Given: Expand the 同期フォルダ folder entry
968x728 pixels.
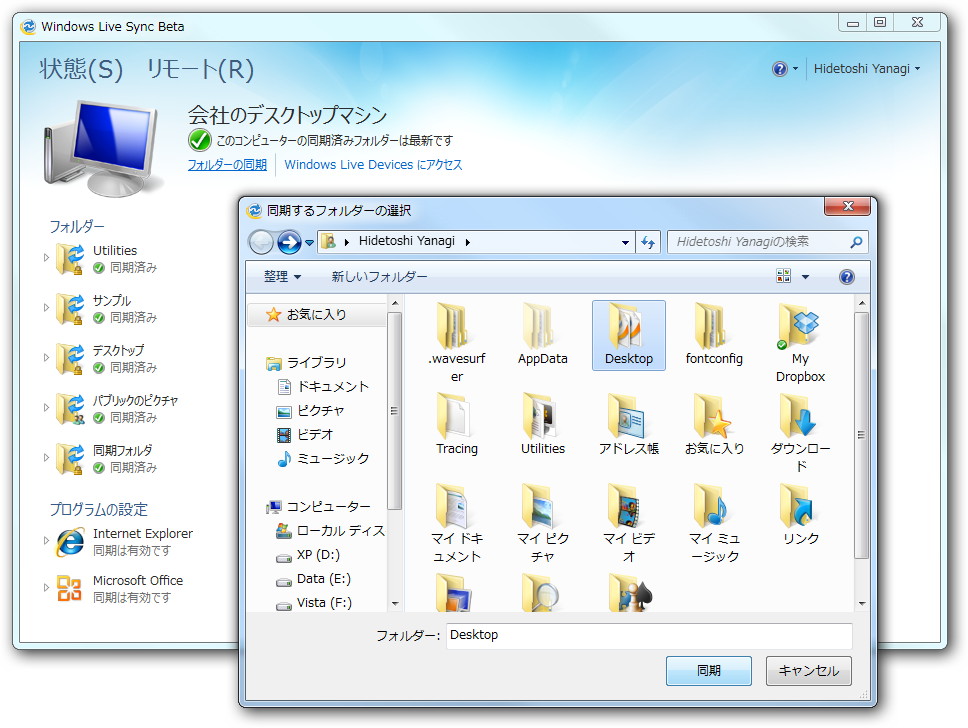Looking at the screenshot, I should 46,458.
